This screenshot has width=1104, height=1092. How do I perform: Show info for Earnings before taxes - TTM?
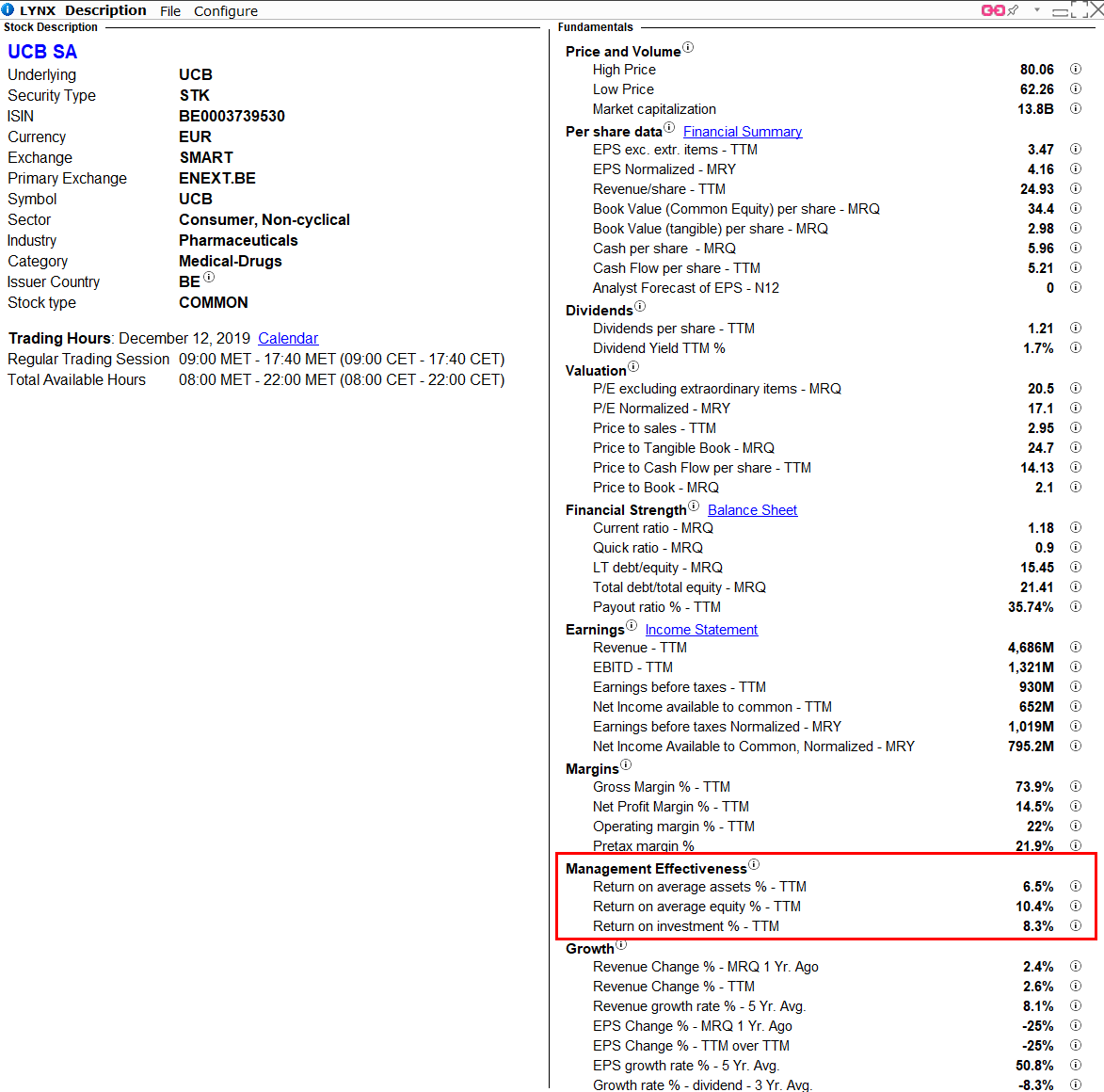[x=1075, y=686]
